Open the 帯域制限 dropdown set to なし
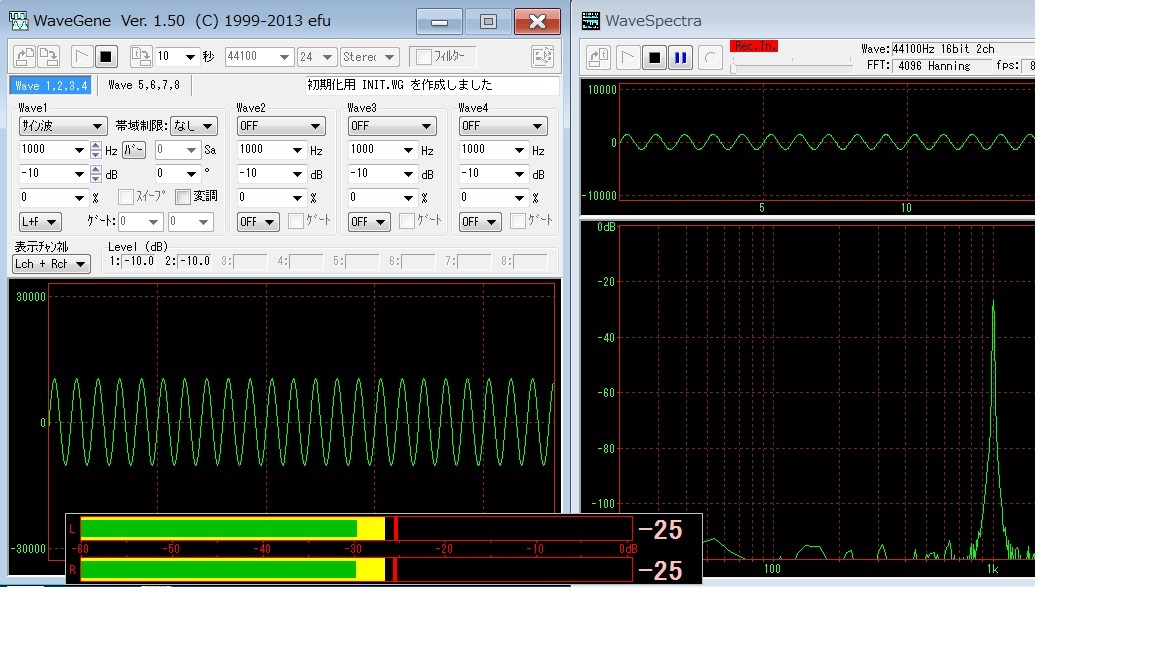This screenshot has height=648, width=1152. pyautogui.click(x=194, y=126)
